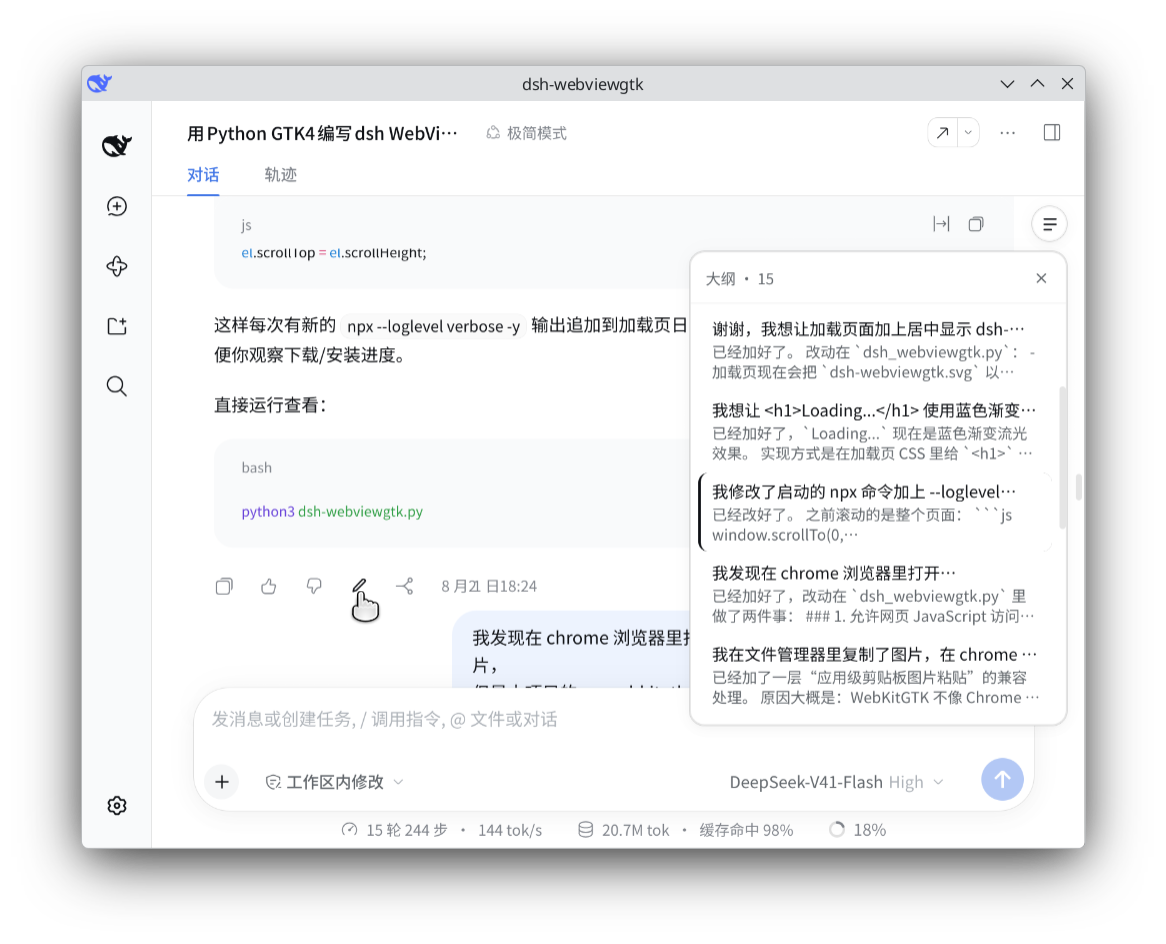Select outline item 我想让 <h1>Loading...</h1> 使用蓝色渐变
Screen dimensions: 1166x944
874,431
